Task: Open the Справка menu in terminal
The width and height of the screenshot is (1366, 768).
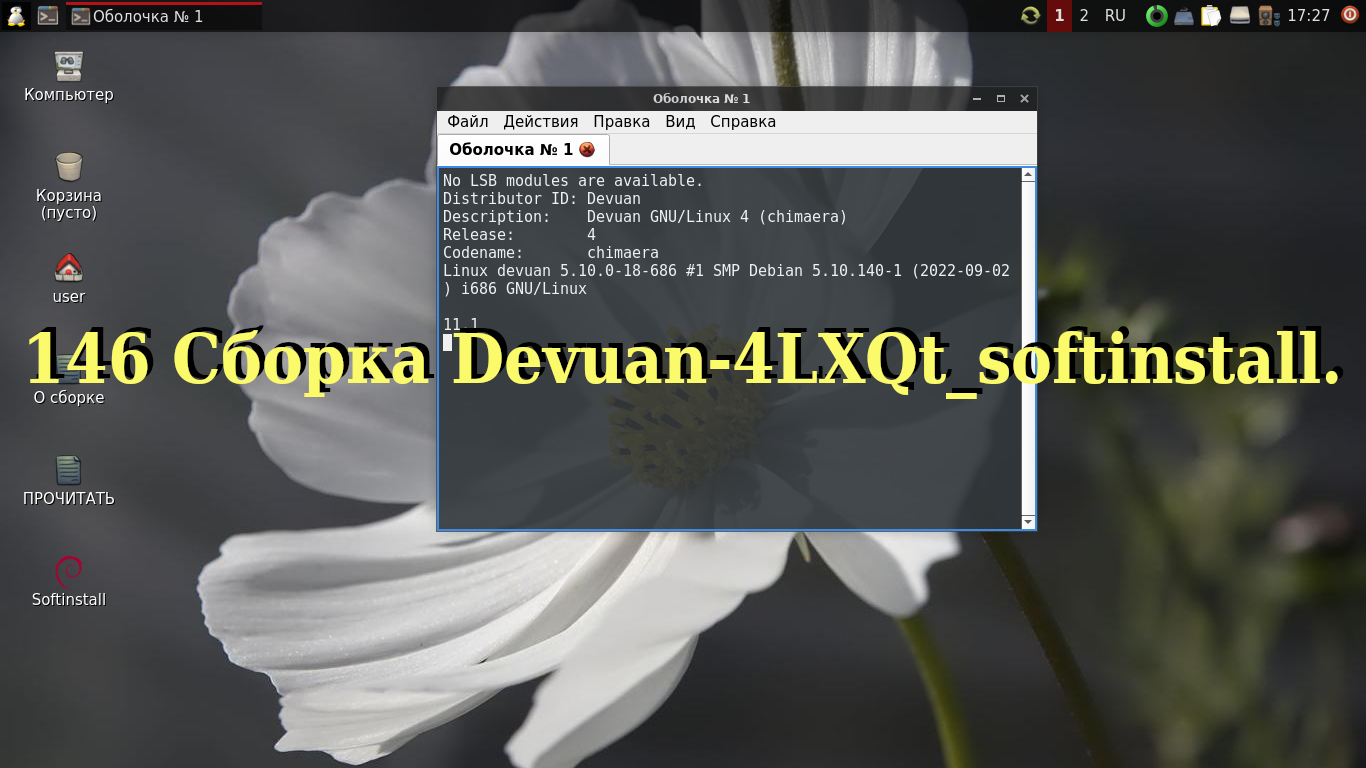Action: tap(743, 122)
